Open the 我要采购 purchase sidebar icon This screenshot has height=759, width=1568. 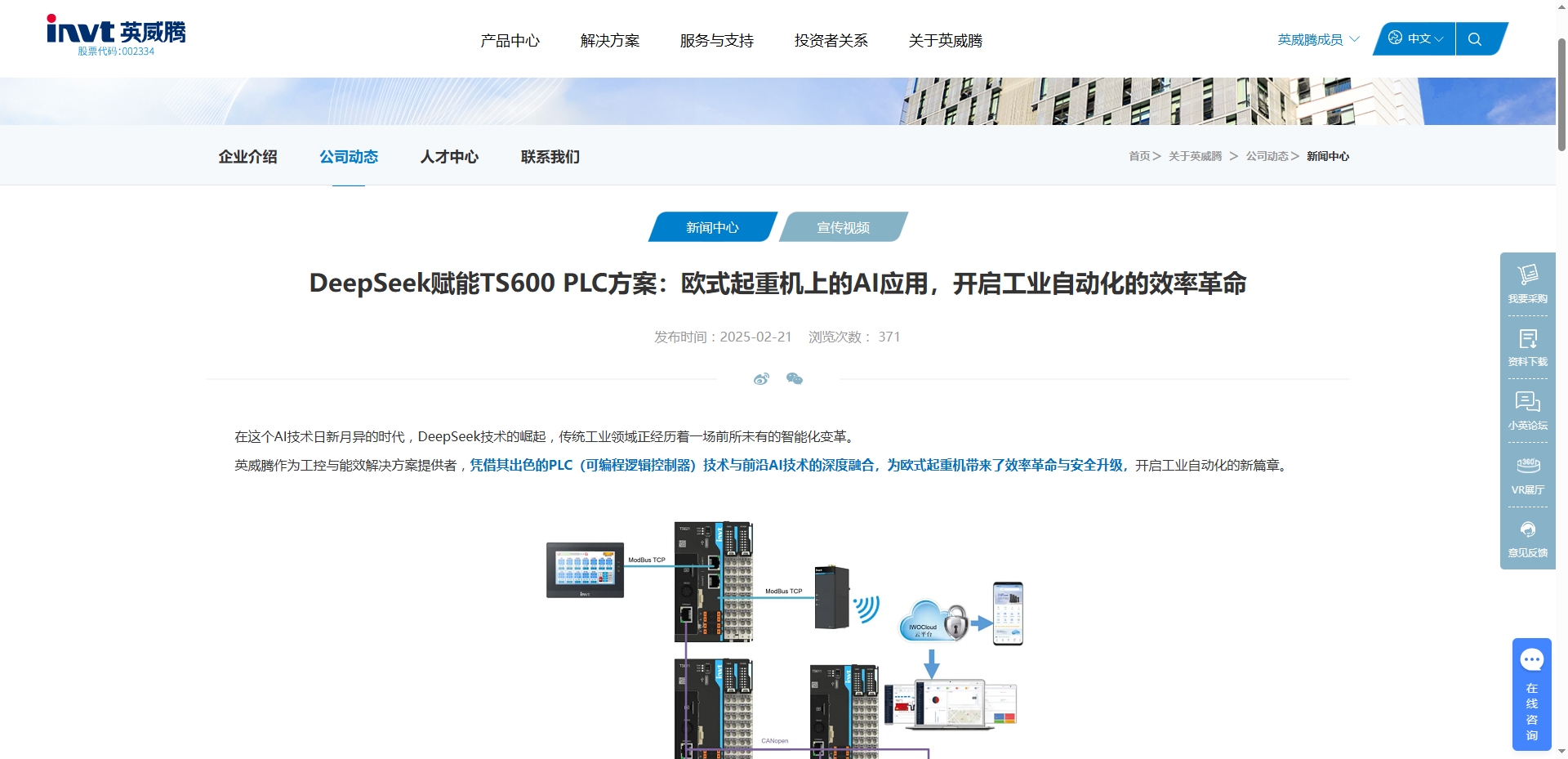coord(1527,284)
